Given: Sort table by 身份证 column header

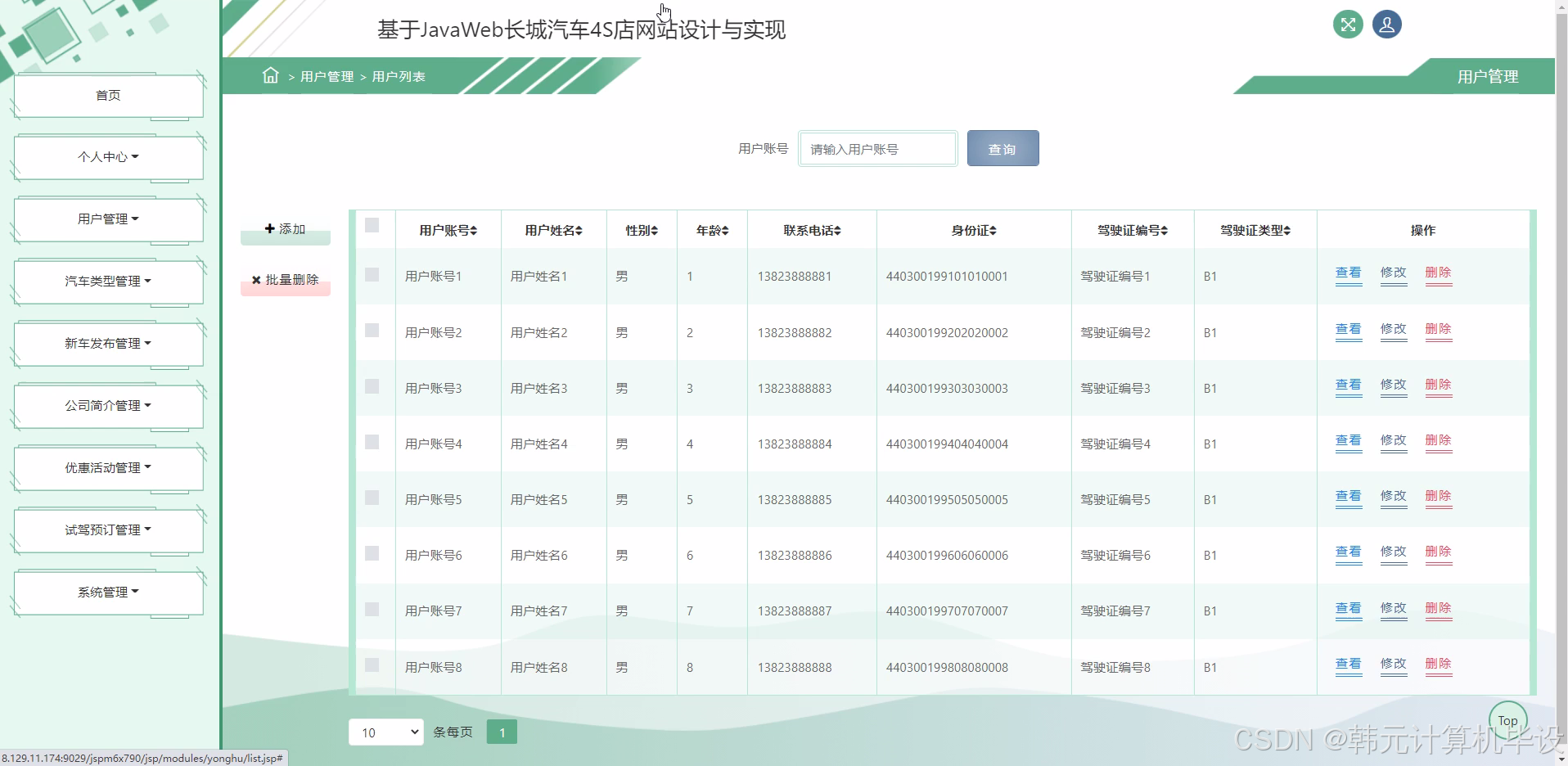Looking at the screenshot, I should coord(974,231).
